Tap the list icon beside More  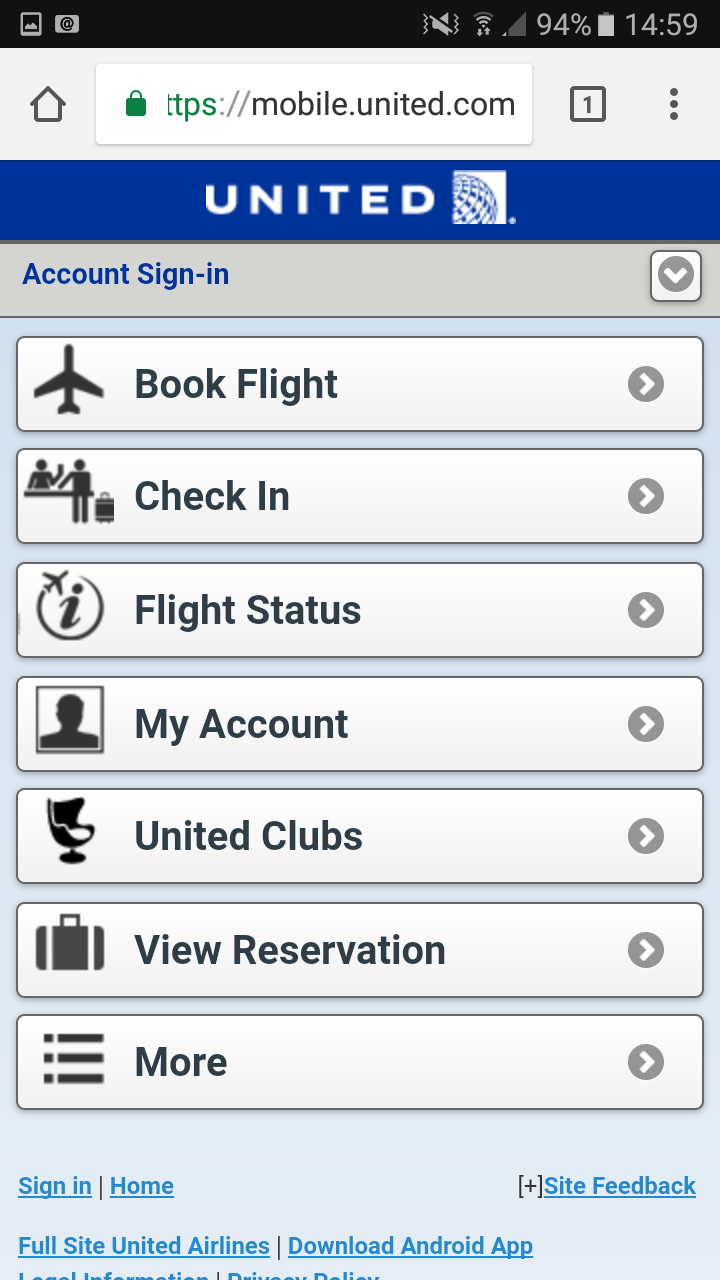73,1059
